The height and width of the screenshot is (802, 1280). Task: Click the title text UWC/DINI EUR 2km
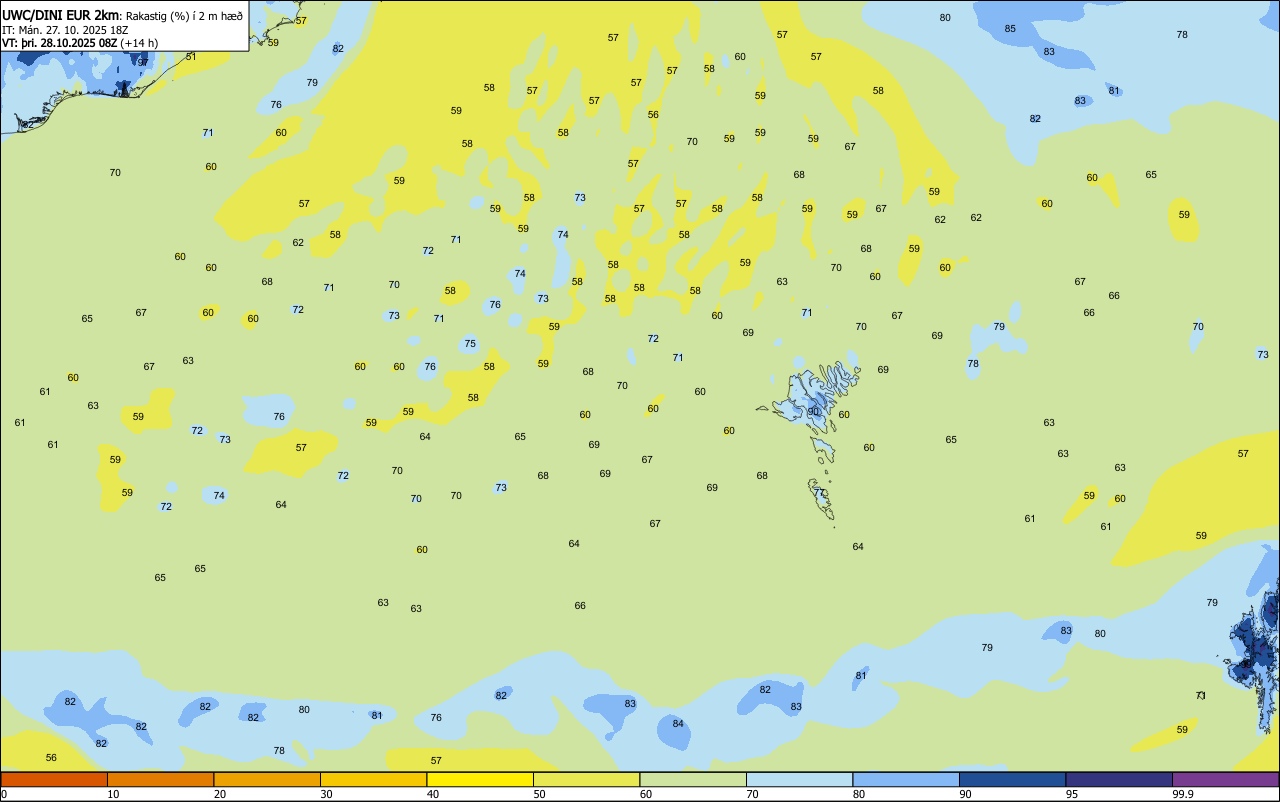(x=61, y=15)
